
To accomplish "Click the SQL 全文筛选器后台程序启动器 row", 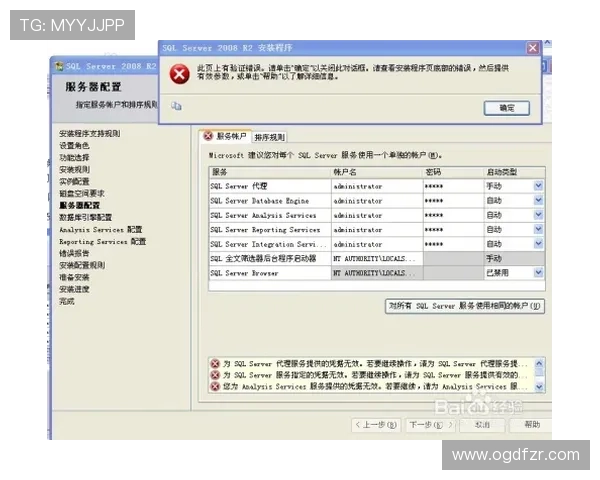I will tap(377, 259).
